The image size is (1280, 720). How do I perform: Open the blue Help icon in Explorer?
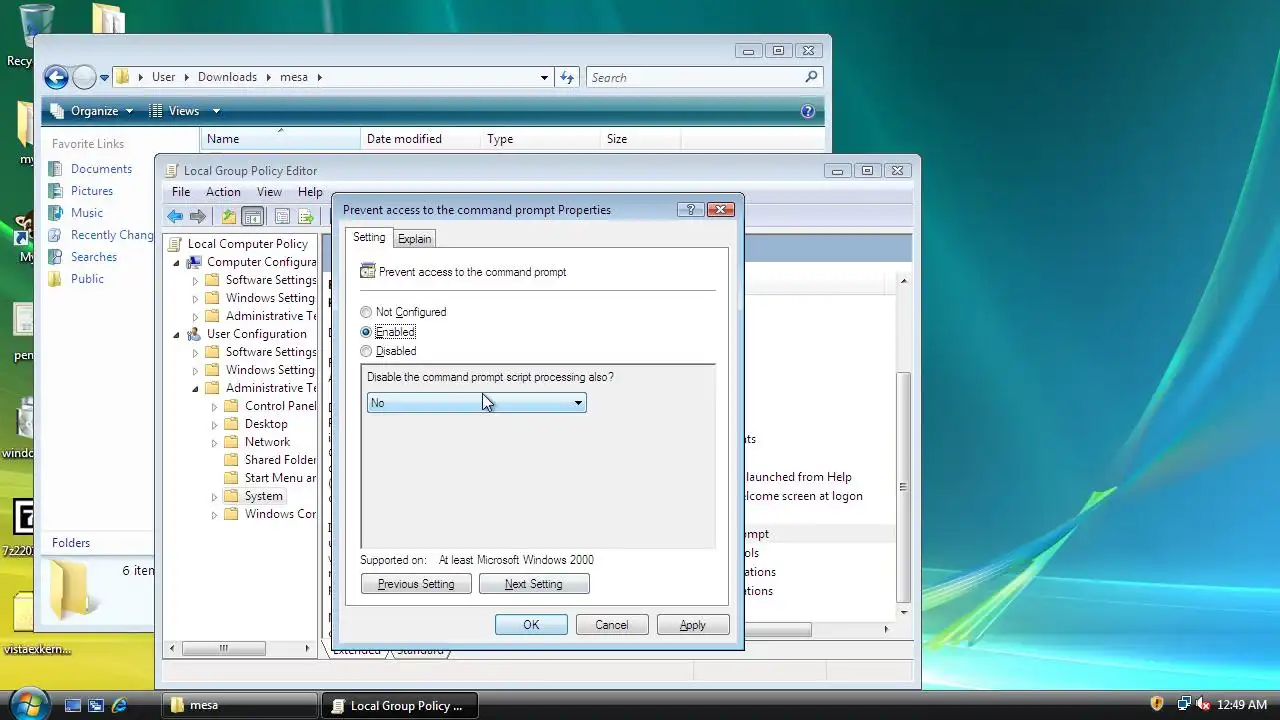pos(808,111)
